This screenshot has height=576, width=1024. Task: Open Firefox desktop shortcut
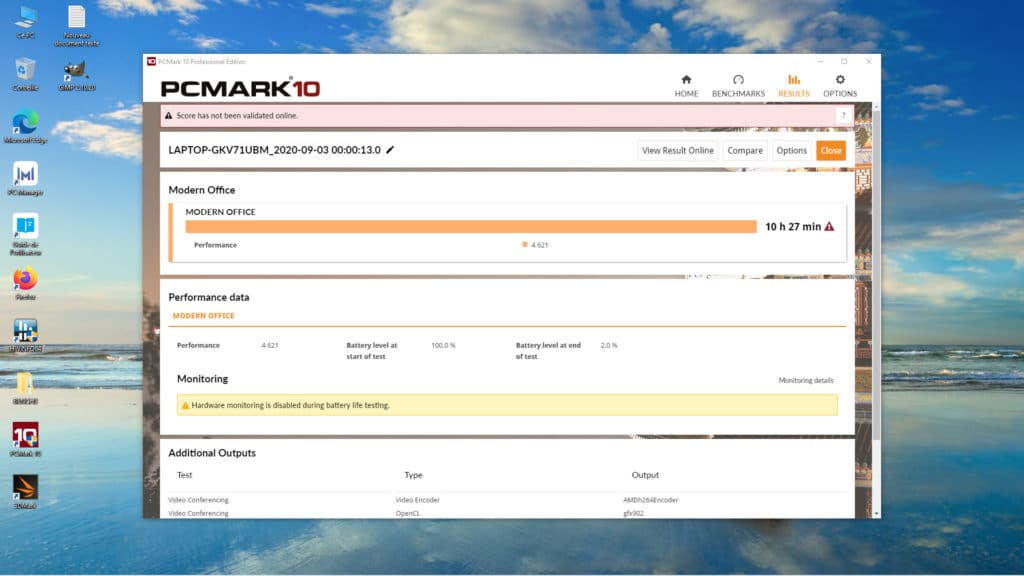(25, 283)
